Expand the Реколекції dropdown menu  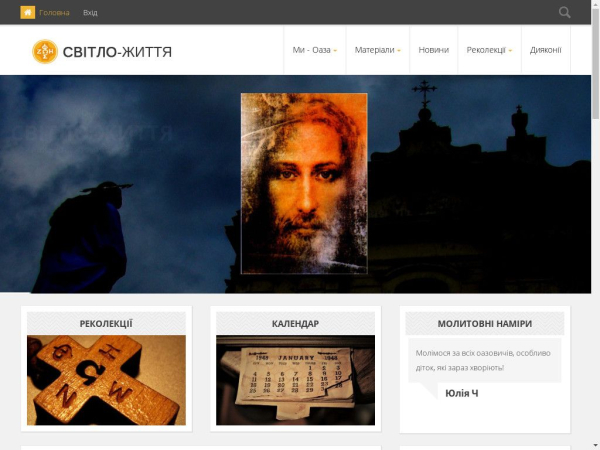489,50
